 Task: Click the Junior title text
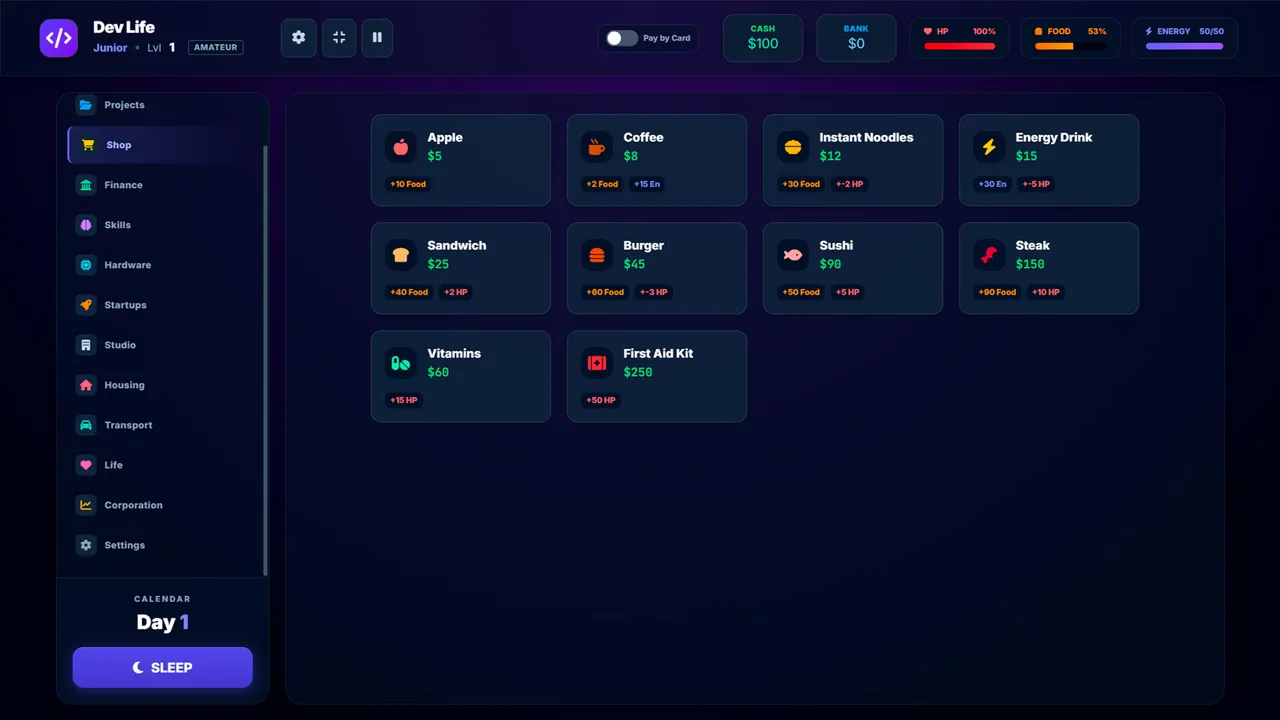(110, 47)
